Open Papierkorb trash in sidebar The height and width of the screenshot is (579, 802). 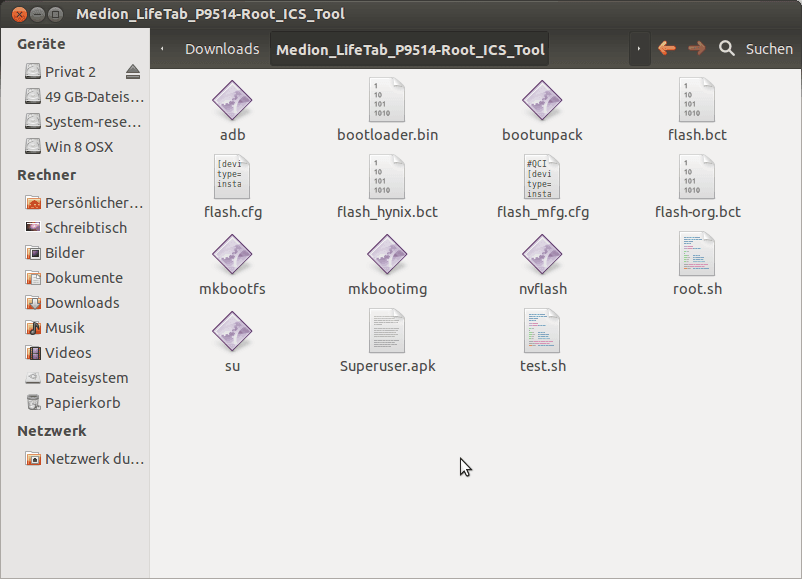coord(73,403)
